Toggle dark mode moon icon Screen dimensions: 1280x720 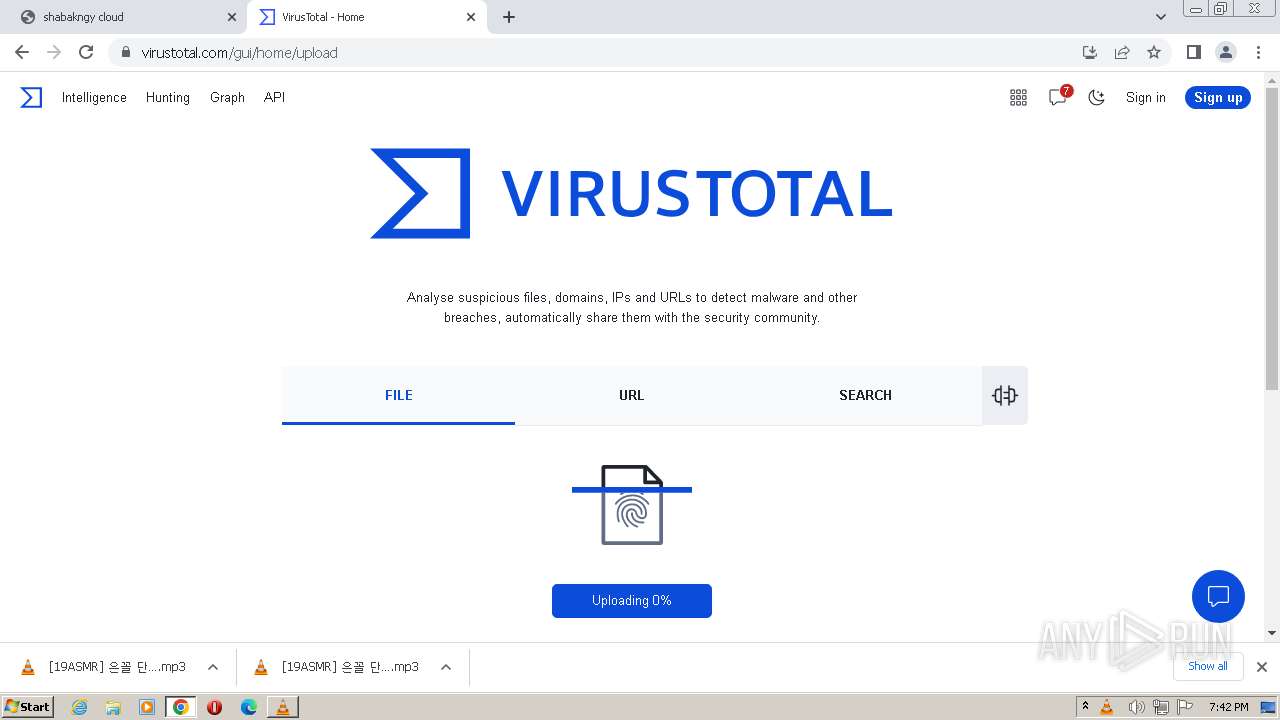click(x=1097, y=97)
